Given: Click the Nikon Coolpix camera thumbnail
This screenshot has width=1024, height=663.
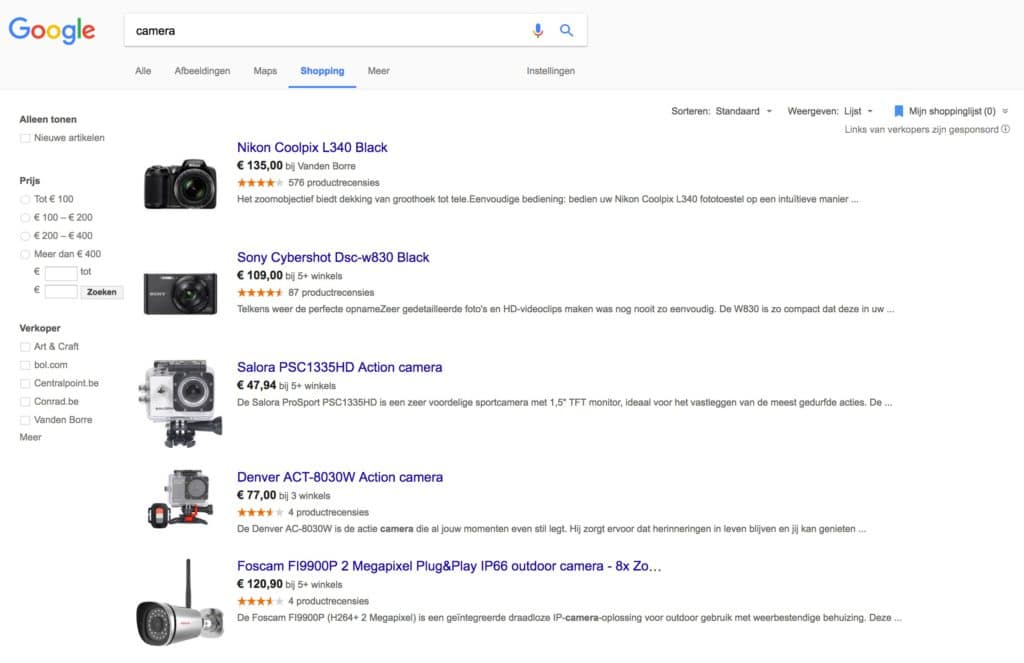Looking at the screenshot, I should [x=180, y=184].
